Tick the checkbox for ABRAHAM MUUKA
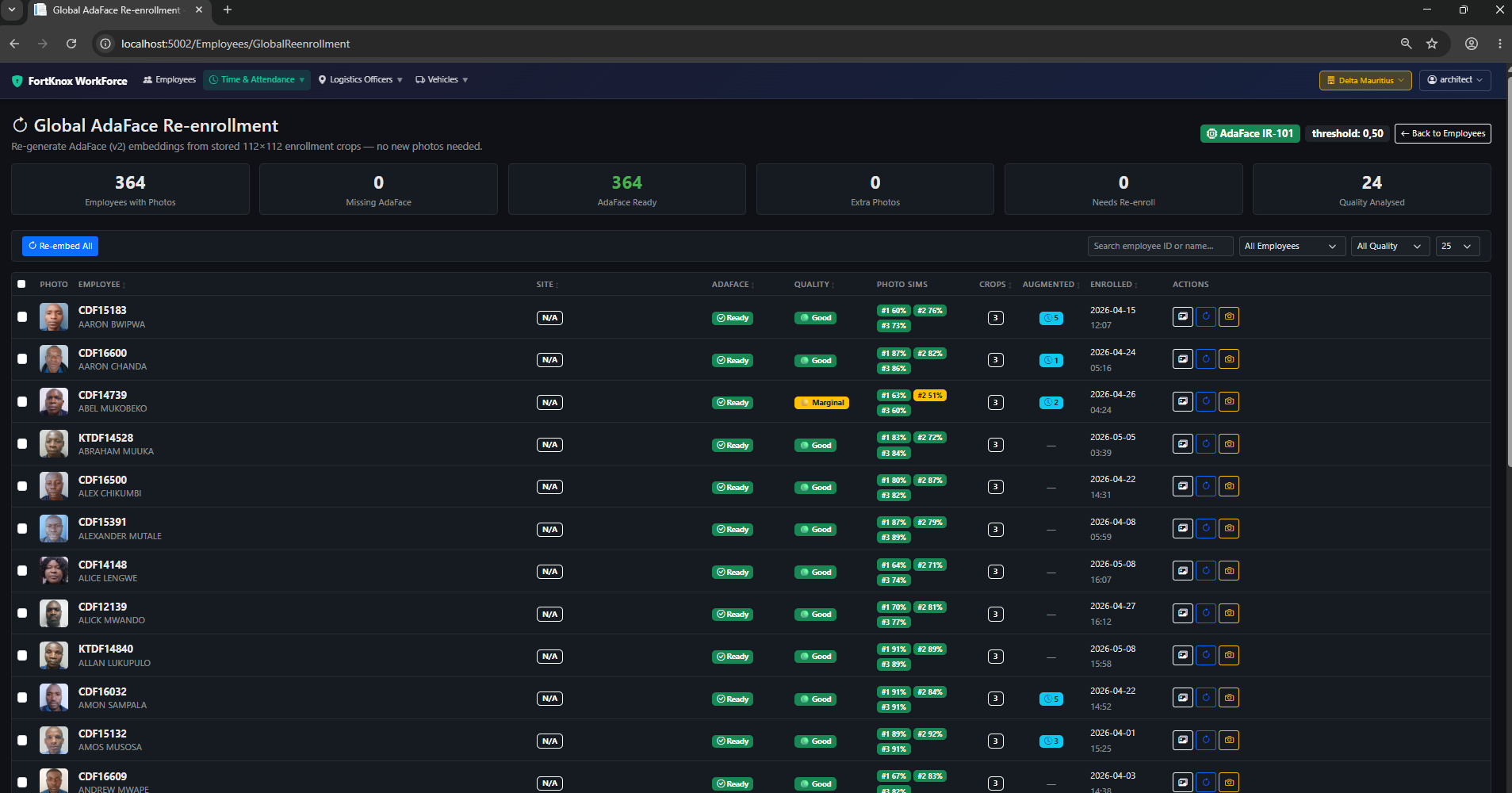 click(x=22, y=444)
